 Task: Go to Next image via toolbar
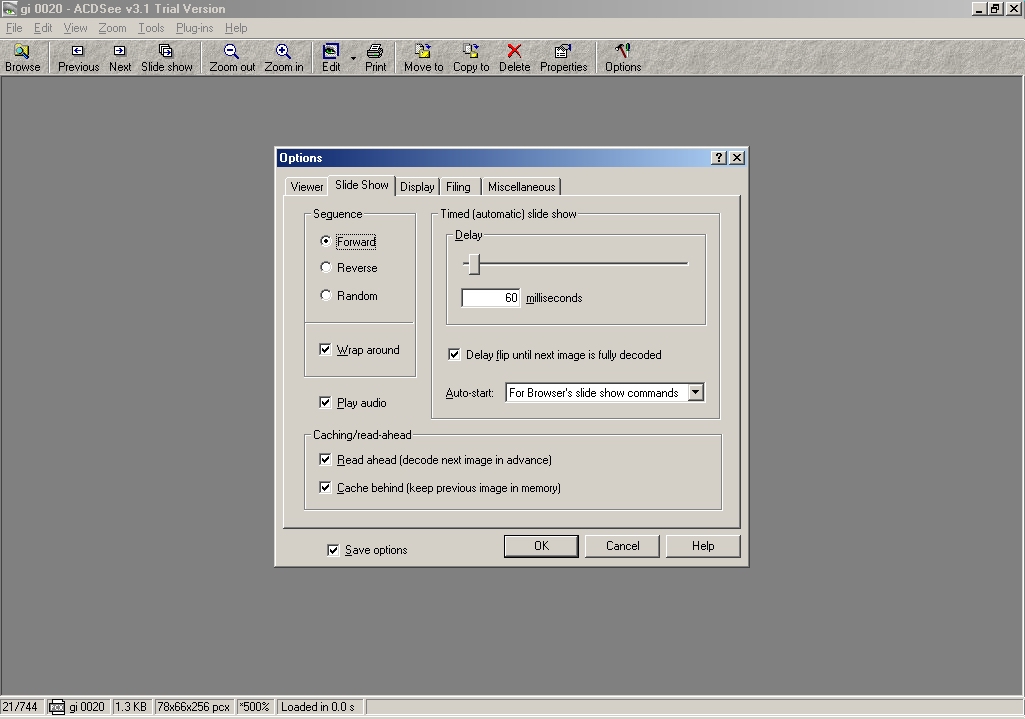click(120, 58)
